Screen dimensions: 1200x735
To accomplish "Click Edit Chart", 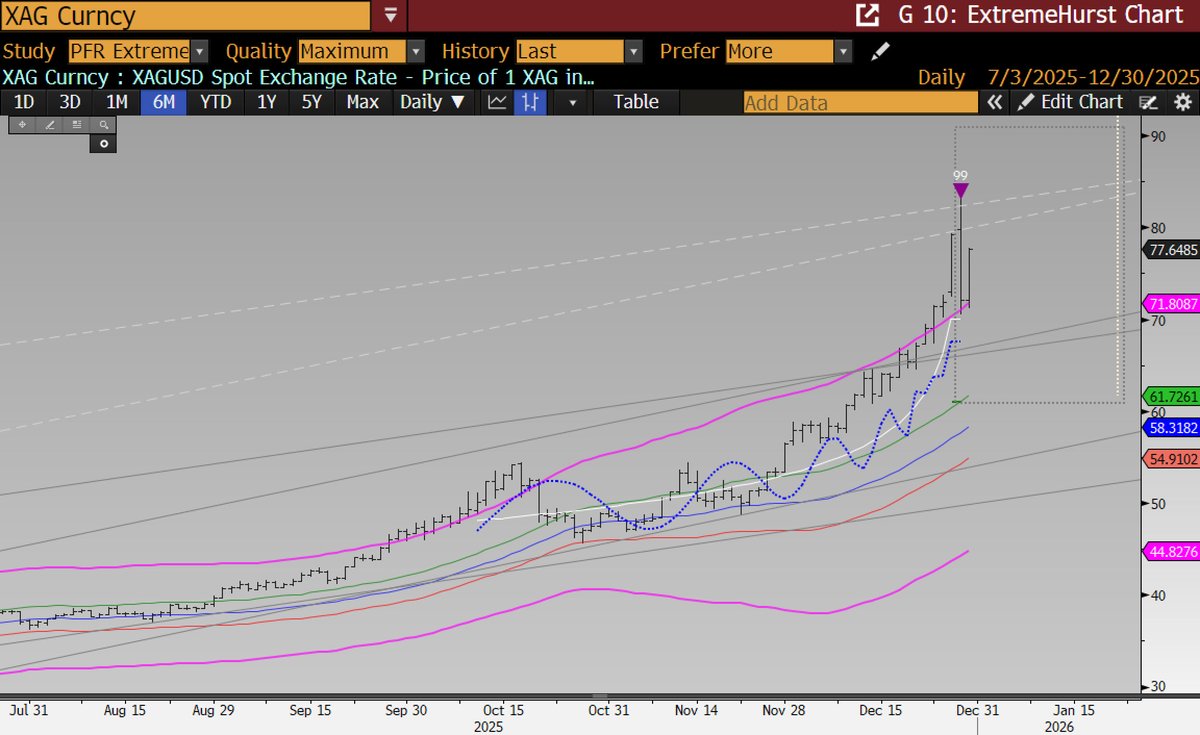I will tap(1082, 101).
